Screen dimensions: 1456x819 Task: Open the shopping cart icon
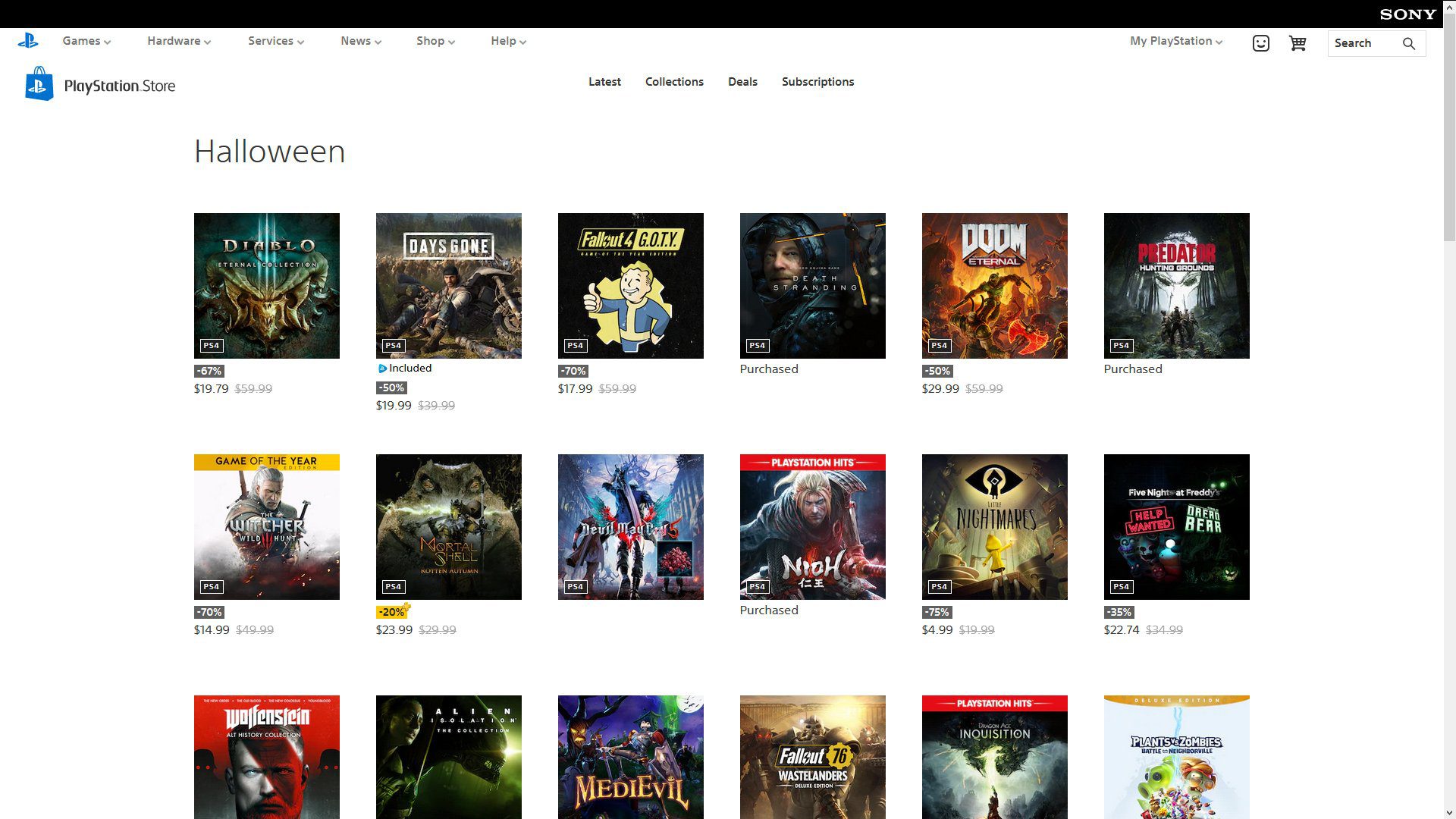tap(1298, 43)
